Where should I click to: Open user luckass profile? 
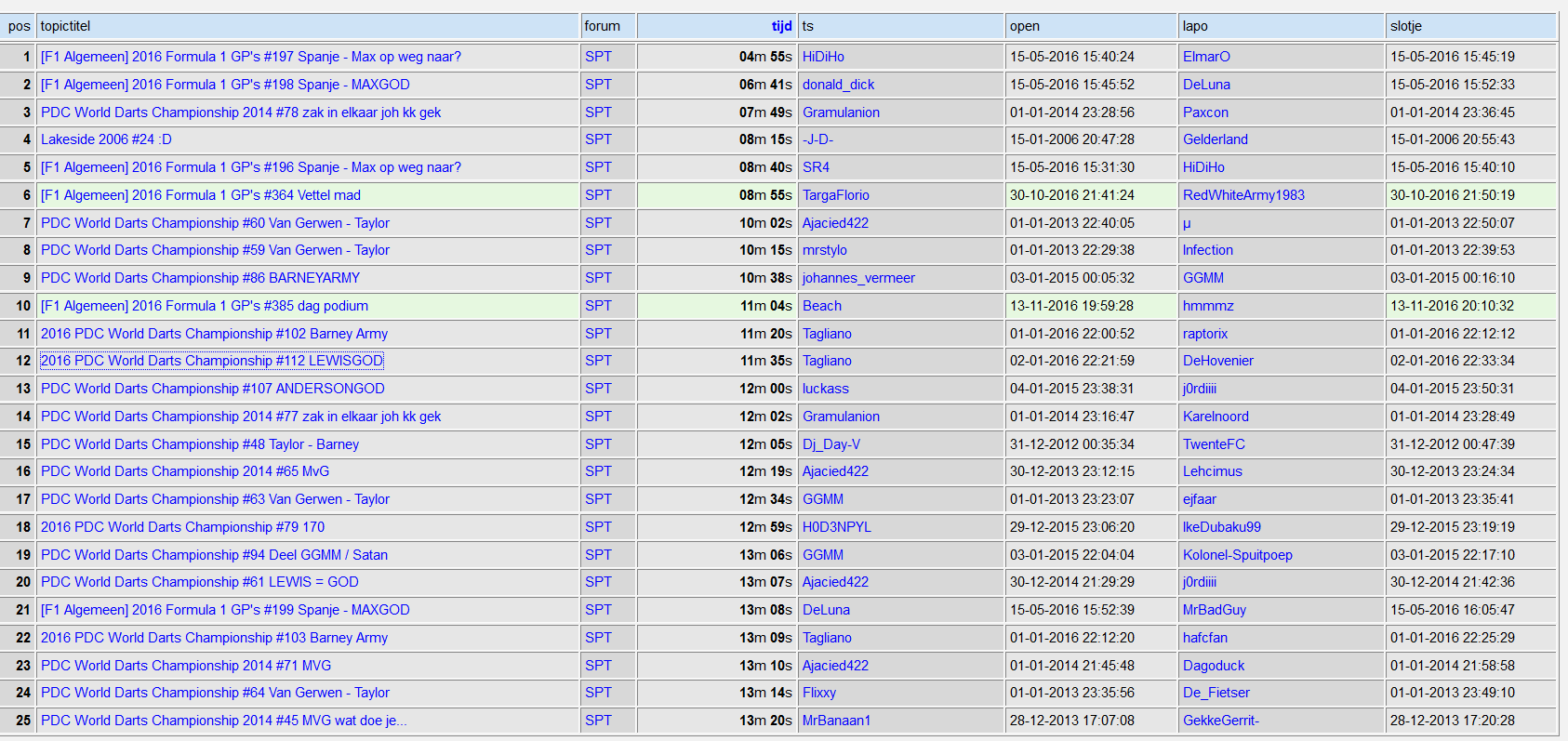[826, 389]
